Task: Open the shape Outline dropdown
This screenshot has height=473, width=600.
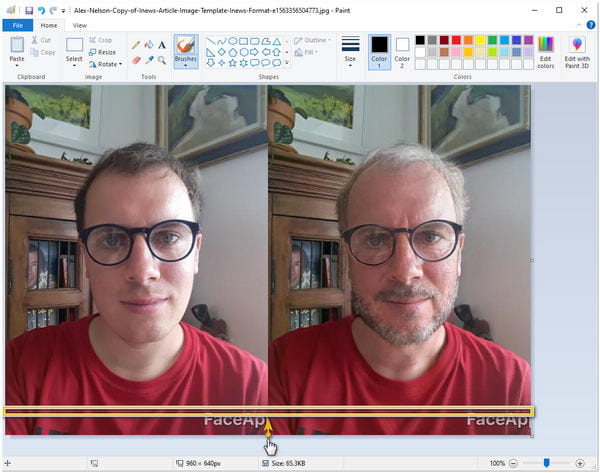Action: [312, 40]
